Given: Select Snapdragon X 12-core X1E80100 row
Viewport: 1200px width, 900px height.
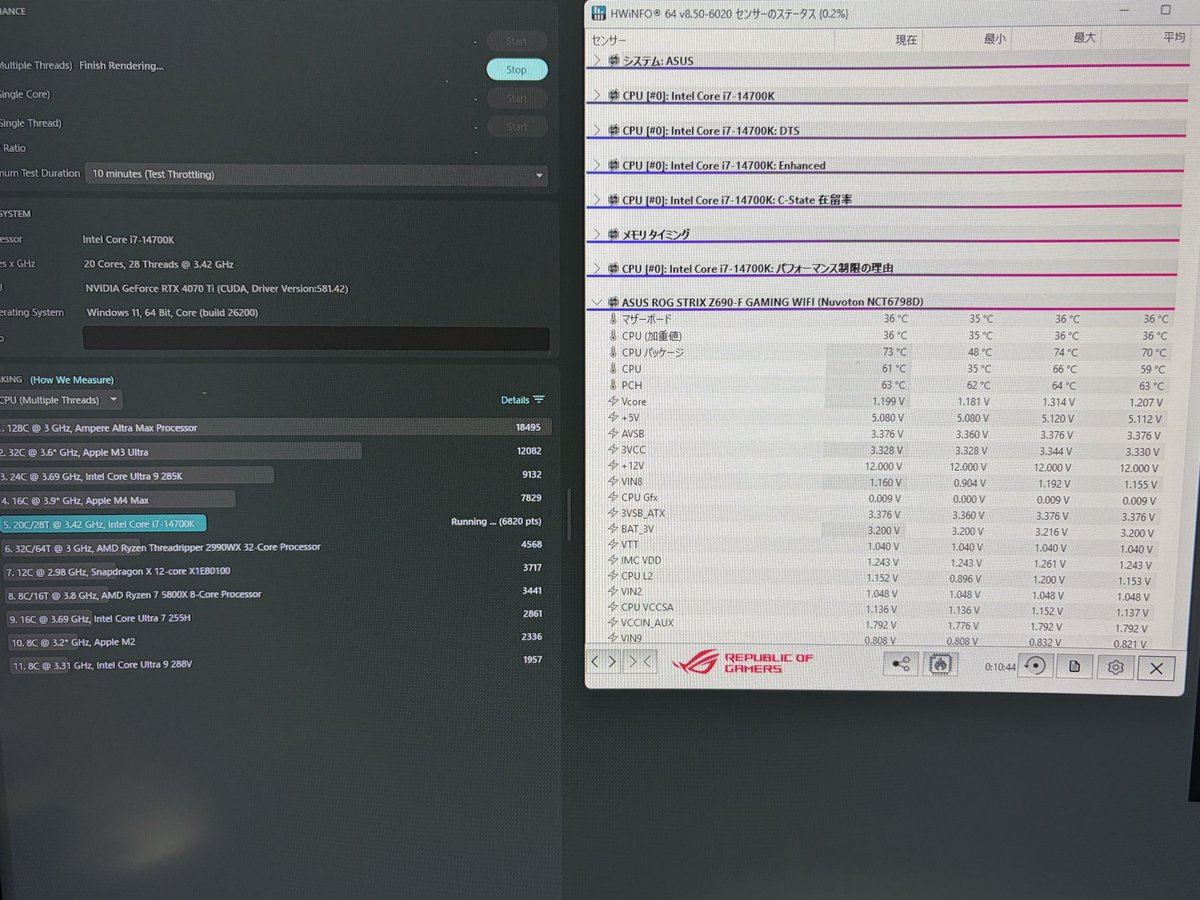Looking at the screenshot, I should (x=275, y=571).
